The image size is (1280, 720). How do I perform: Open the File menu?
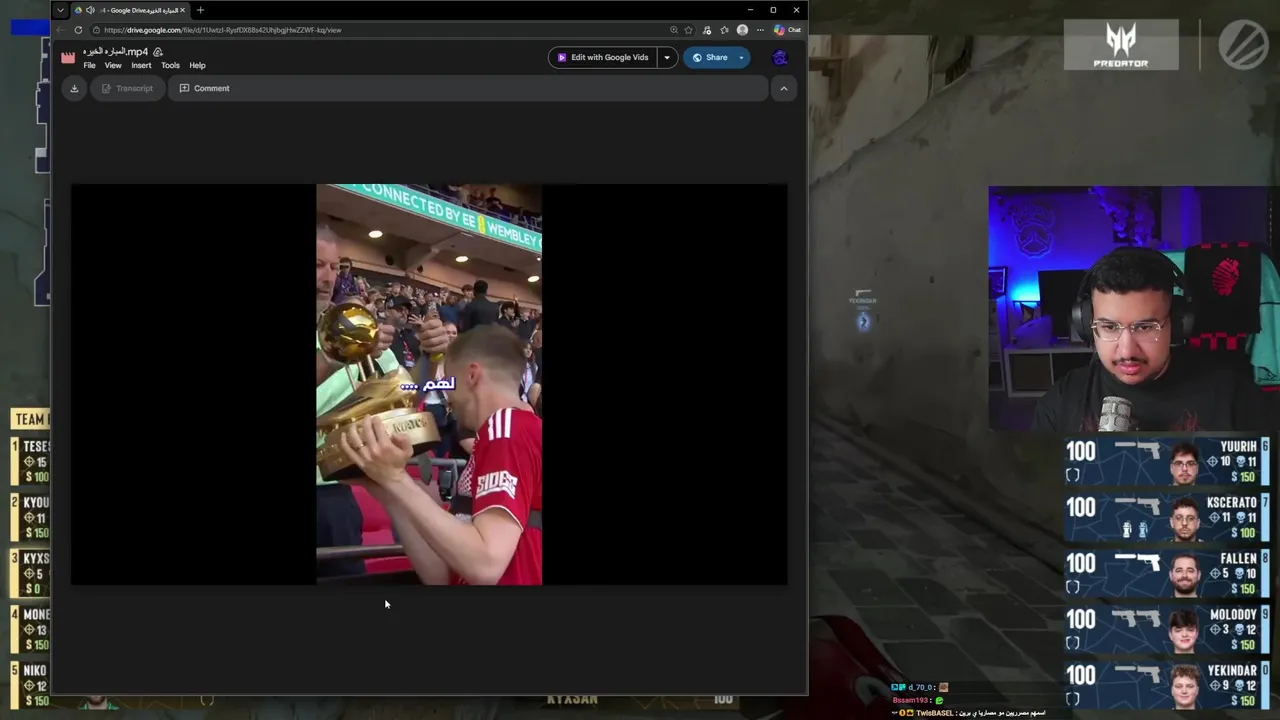pyautogui.click(x=89, y=66)
